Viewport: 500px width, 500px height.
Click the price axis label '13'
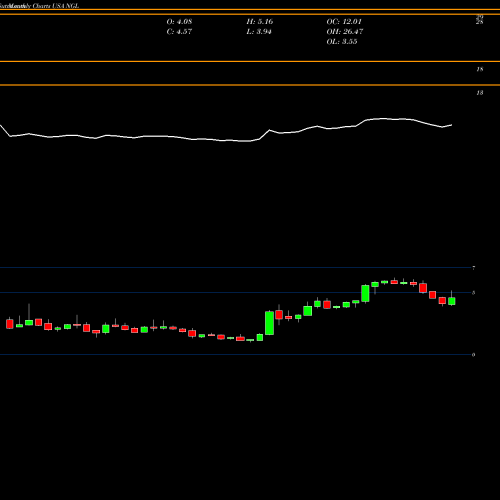click(x=480, y=93)
